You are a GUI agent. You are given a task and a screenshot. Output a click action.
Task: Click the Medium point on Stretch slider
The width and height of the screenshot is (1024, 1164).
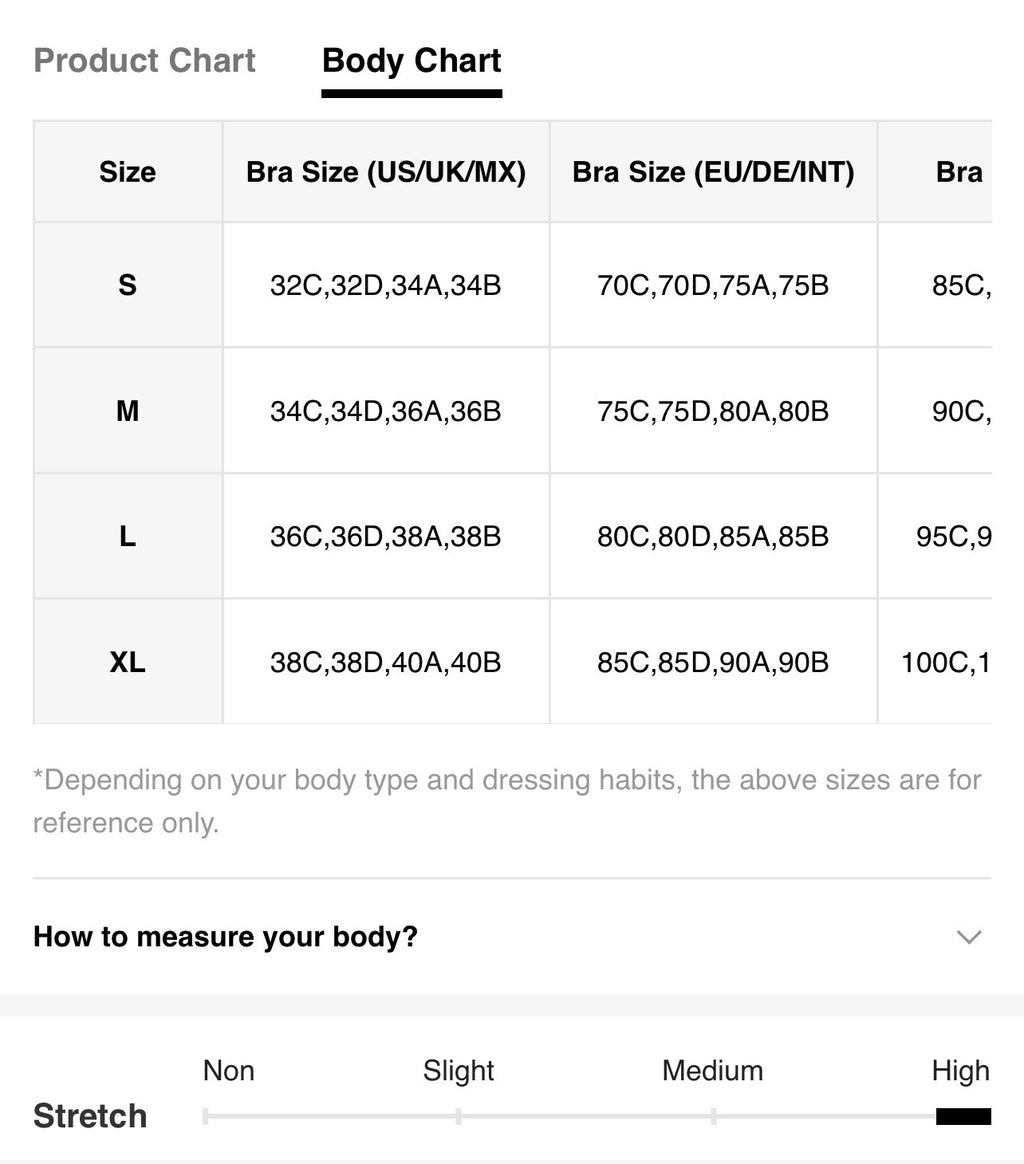(x=713, y=1116)
